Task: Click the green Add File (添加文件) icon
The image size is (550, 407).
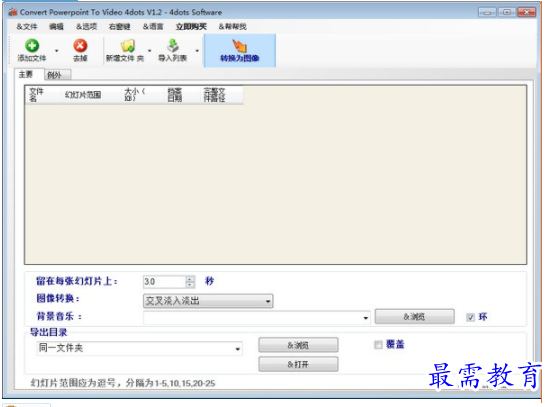Action: pyautogui.click(x=32, y=46)
